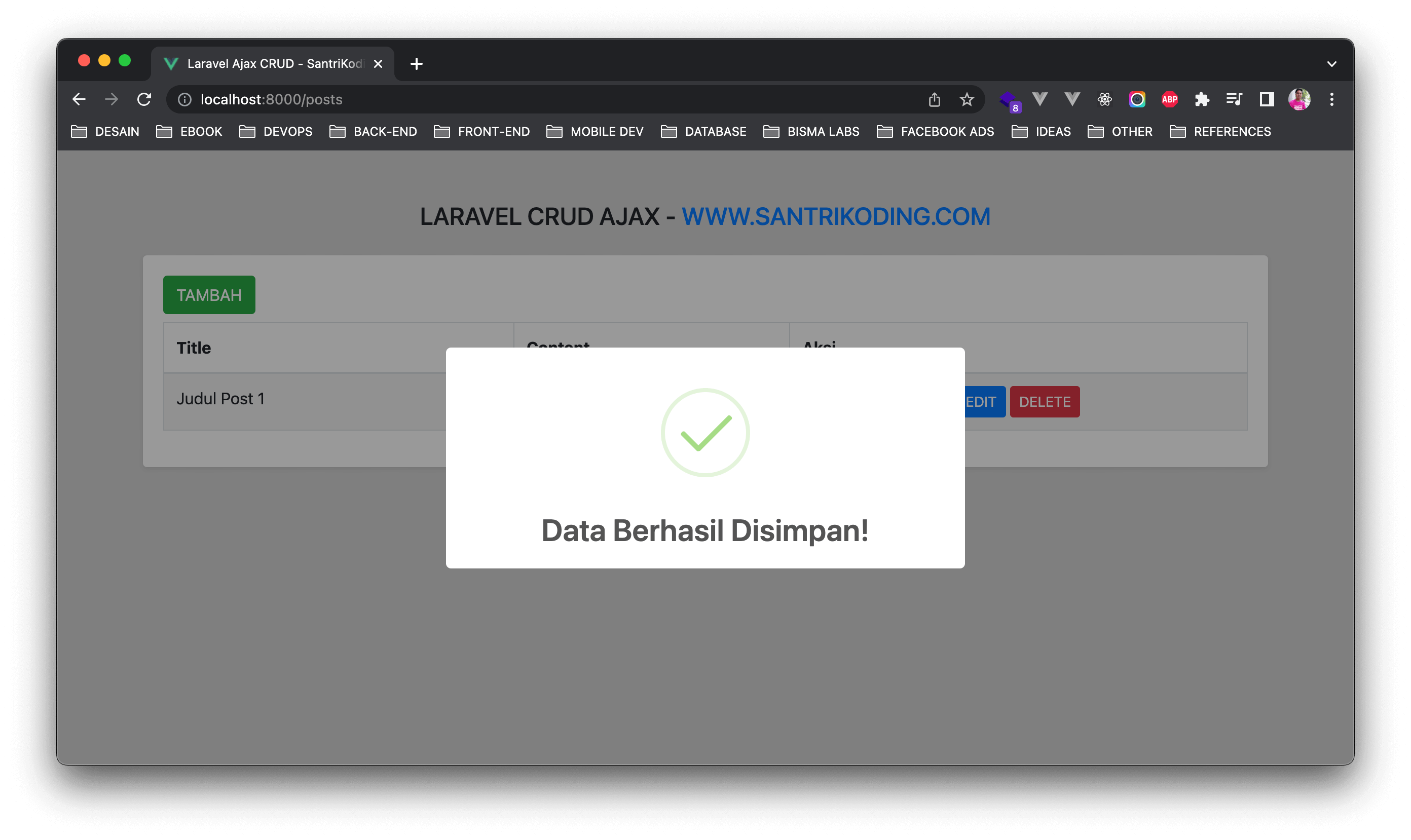
Task: Bookmark this page with star icon
Action: coord(967,100)
